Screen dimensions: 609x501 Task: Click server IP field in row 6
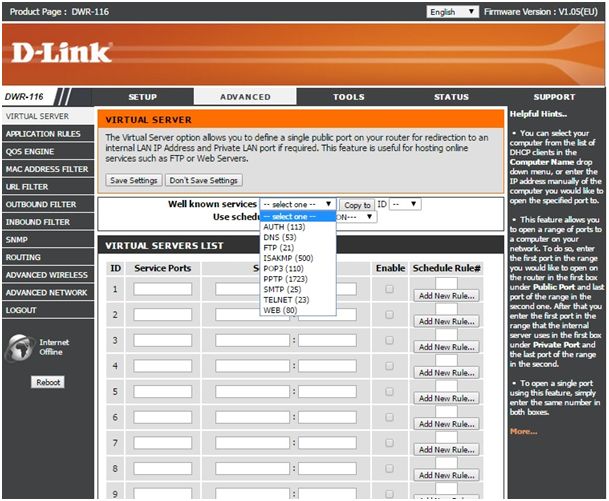tap(252, 417)
